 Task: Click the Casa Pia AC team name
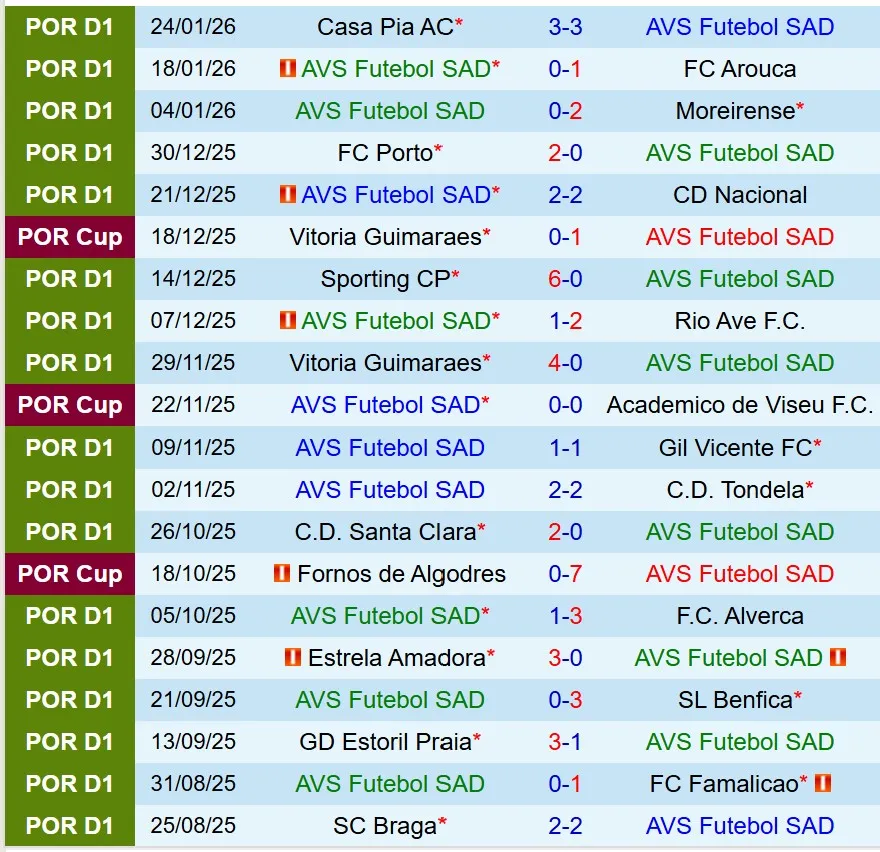tap(385, 27)
